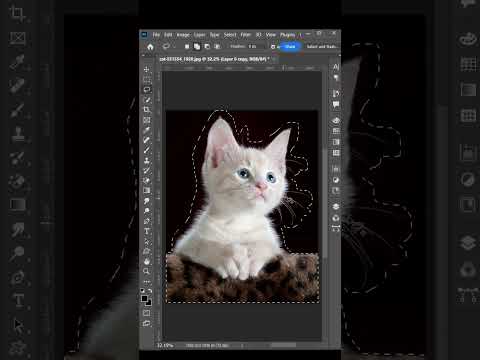
Task: Open Select and Mask workspace
Action: coord(321,47)
